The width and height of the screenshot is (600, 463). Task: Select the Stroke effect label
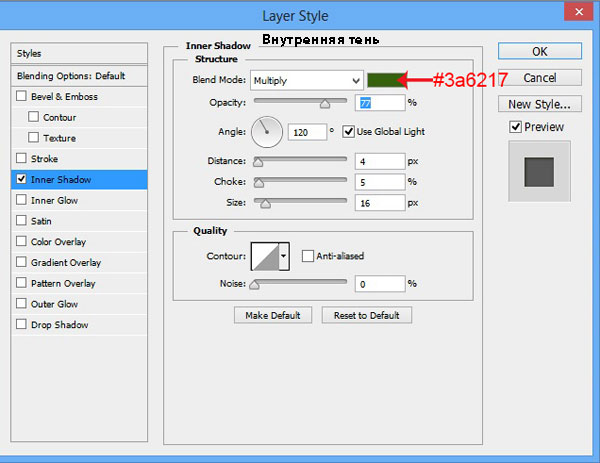pos(44,158)
